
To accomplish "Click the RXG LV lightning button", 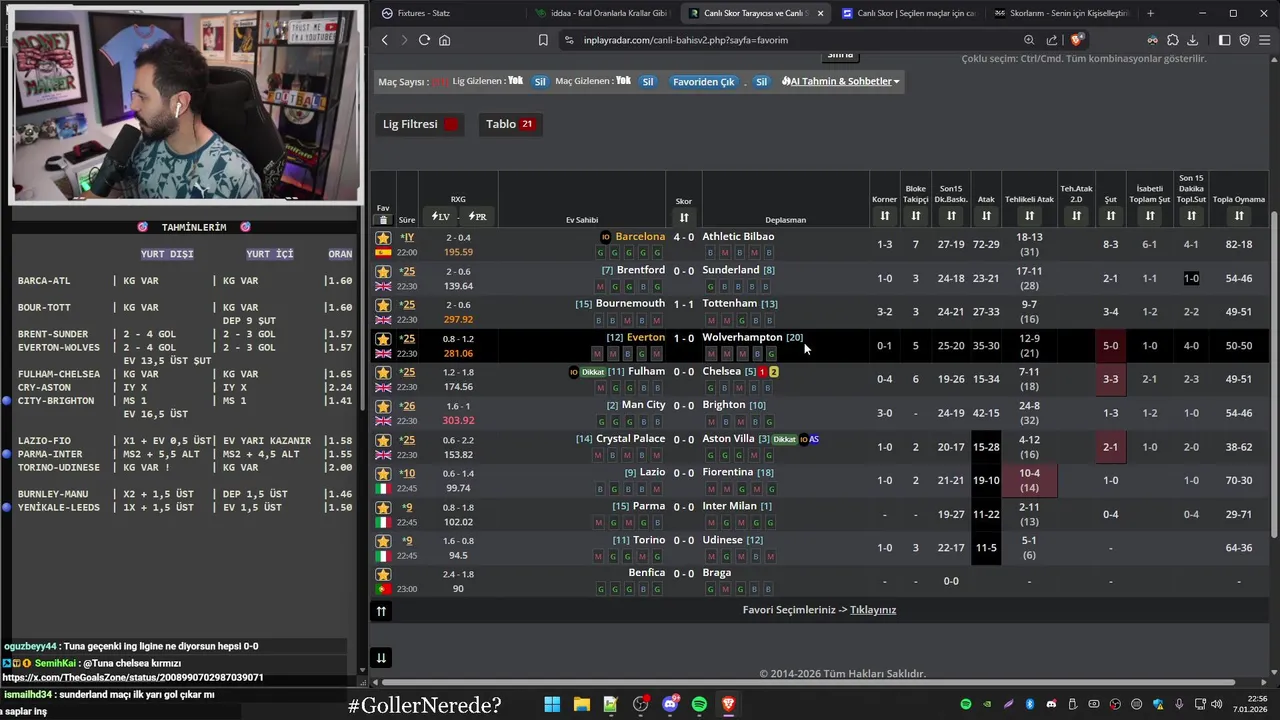I will [x=441, y=216].
